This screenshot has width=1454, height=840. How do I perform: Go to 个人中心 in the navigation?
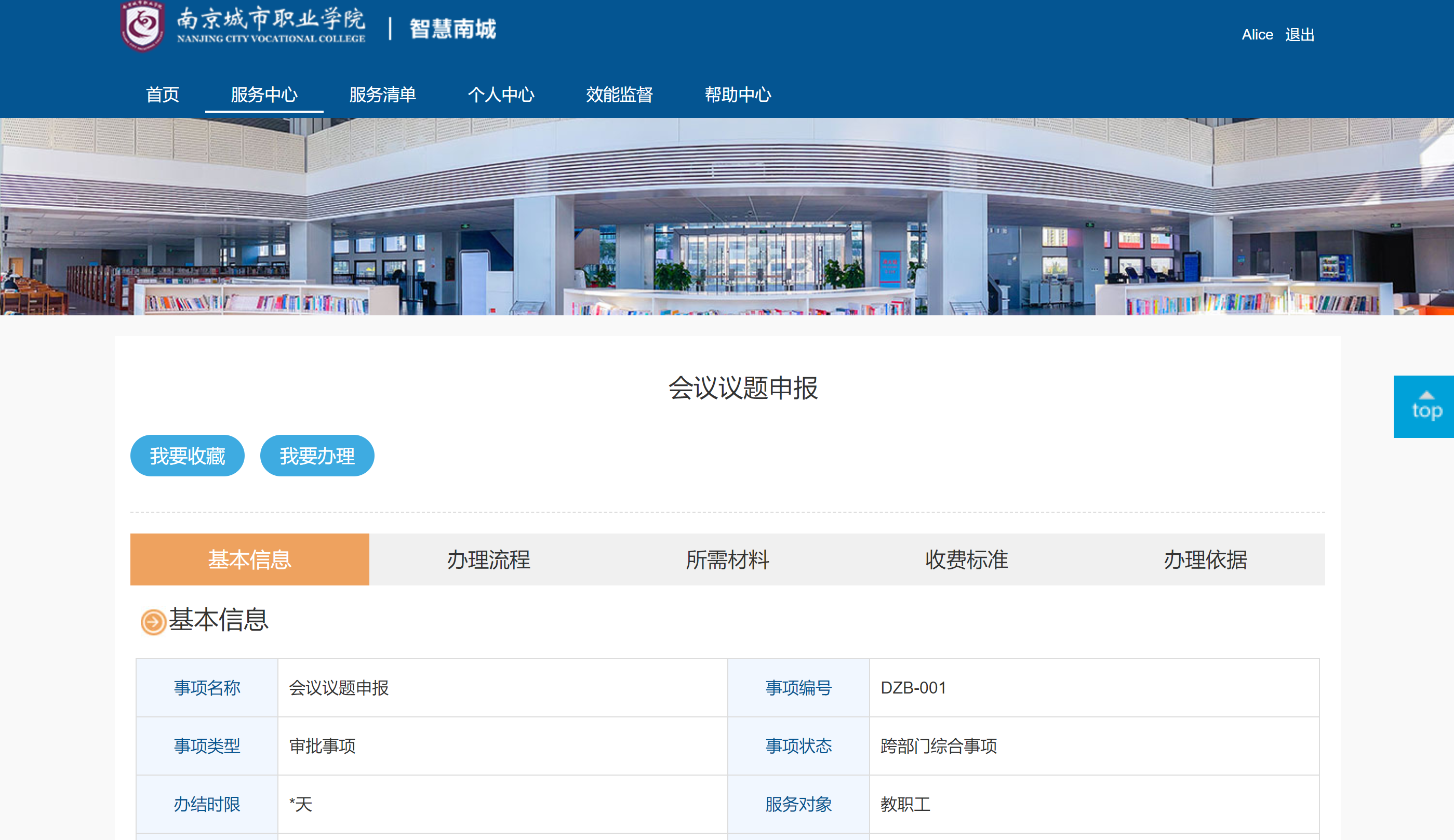[x=501, y=94]
